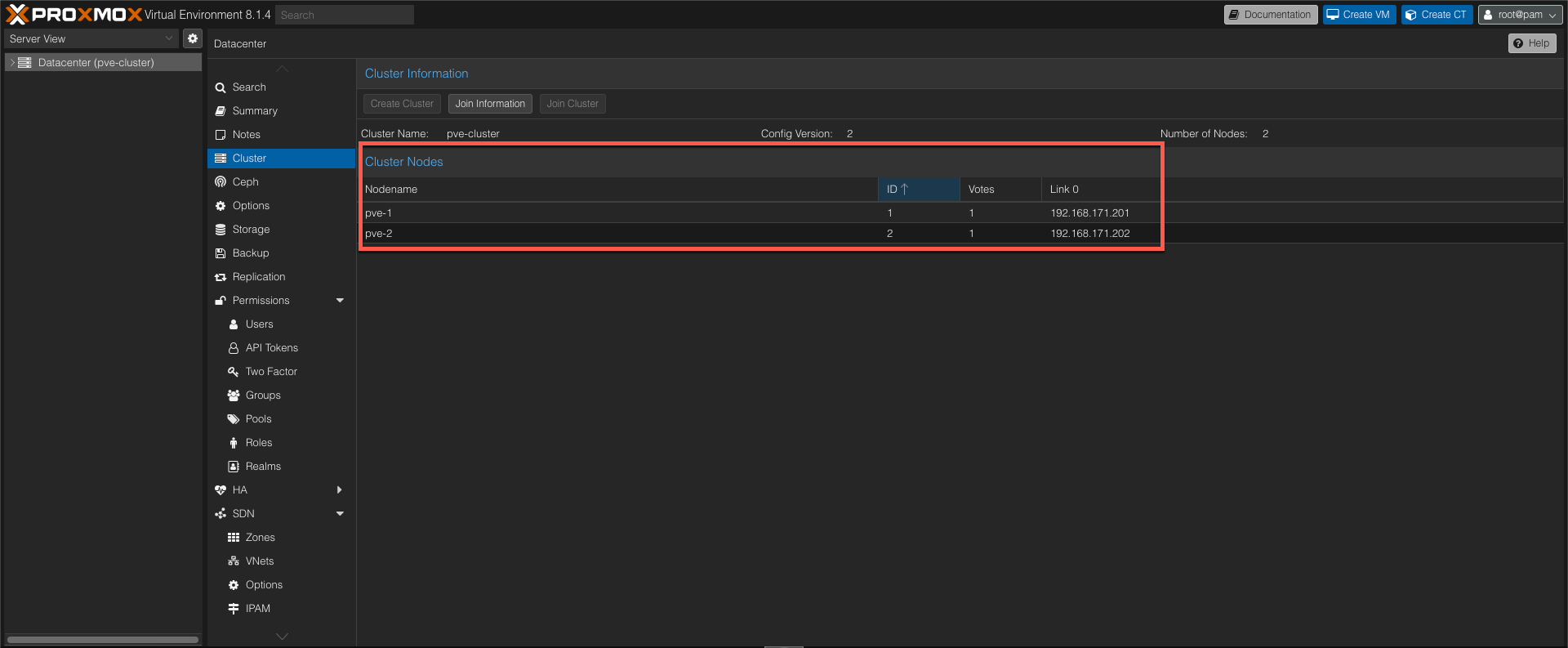Collapse the SDN submenu arrow
Image resolution: width=1568 pixels, height=648 pixels.
[340, 514]
